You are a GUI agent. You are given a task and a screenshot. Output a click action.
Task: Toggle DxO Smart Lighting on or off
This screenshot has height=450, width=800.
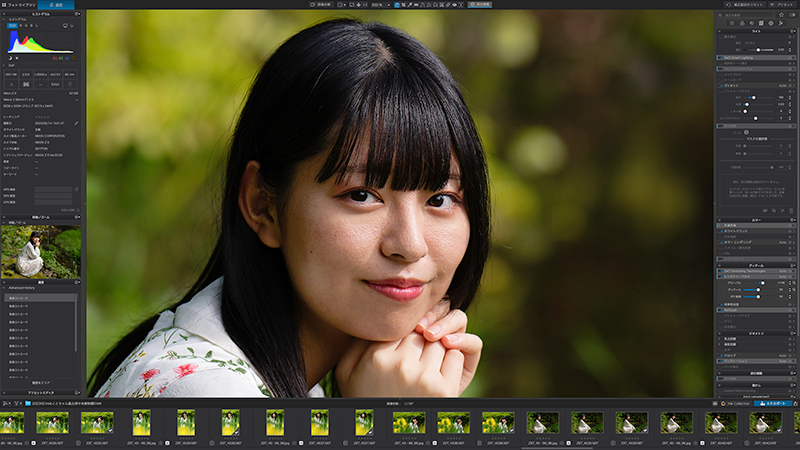(721, 58)
